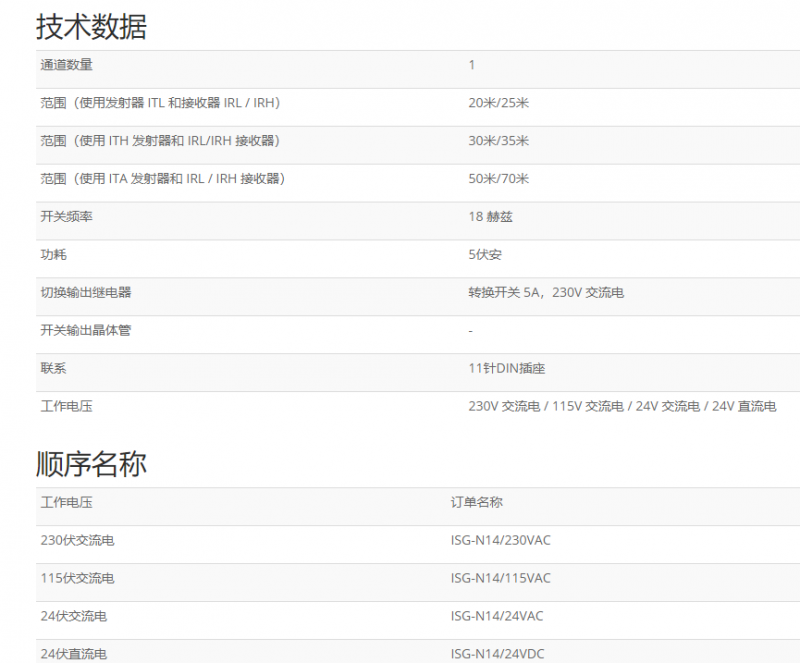Screen dimensions: 800x663
Task: Click the 18 赫兹 value
Action: (490, 217)
